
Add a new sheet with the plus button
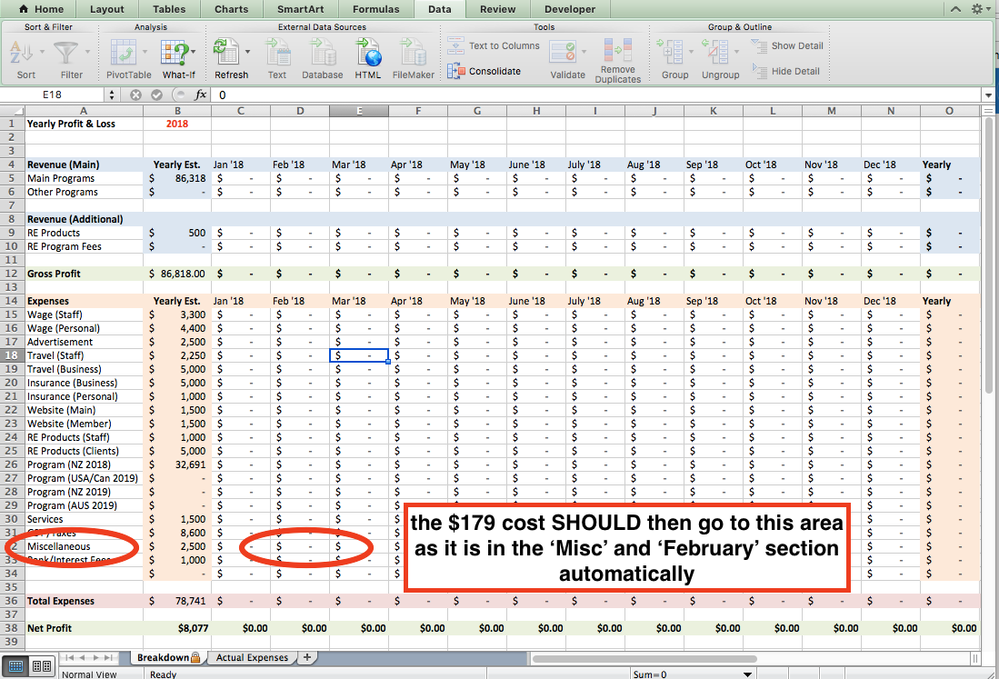point(306,657)
